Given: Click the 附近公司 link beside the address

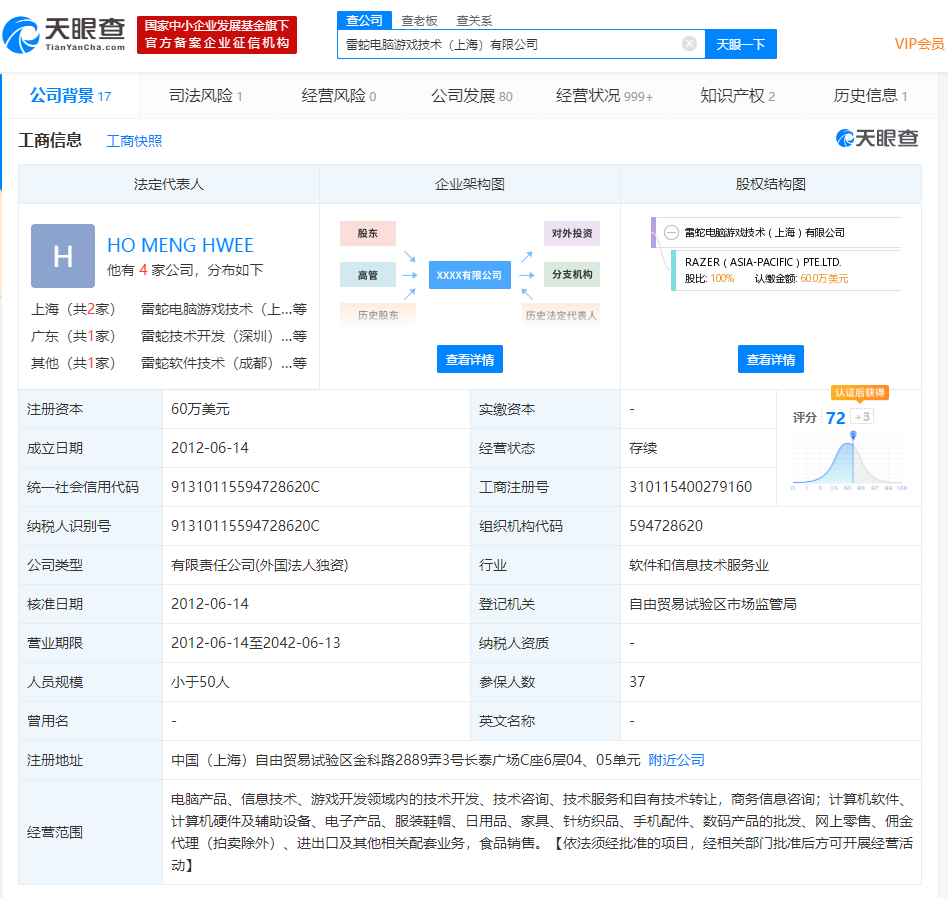Looking at the screenshot, I should [x=677, y=760].
